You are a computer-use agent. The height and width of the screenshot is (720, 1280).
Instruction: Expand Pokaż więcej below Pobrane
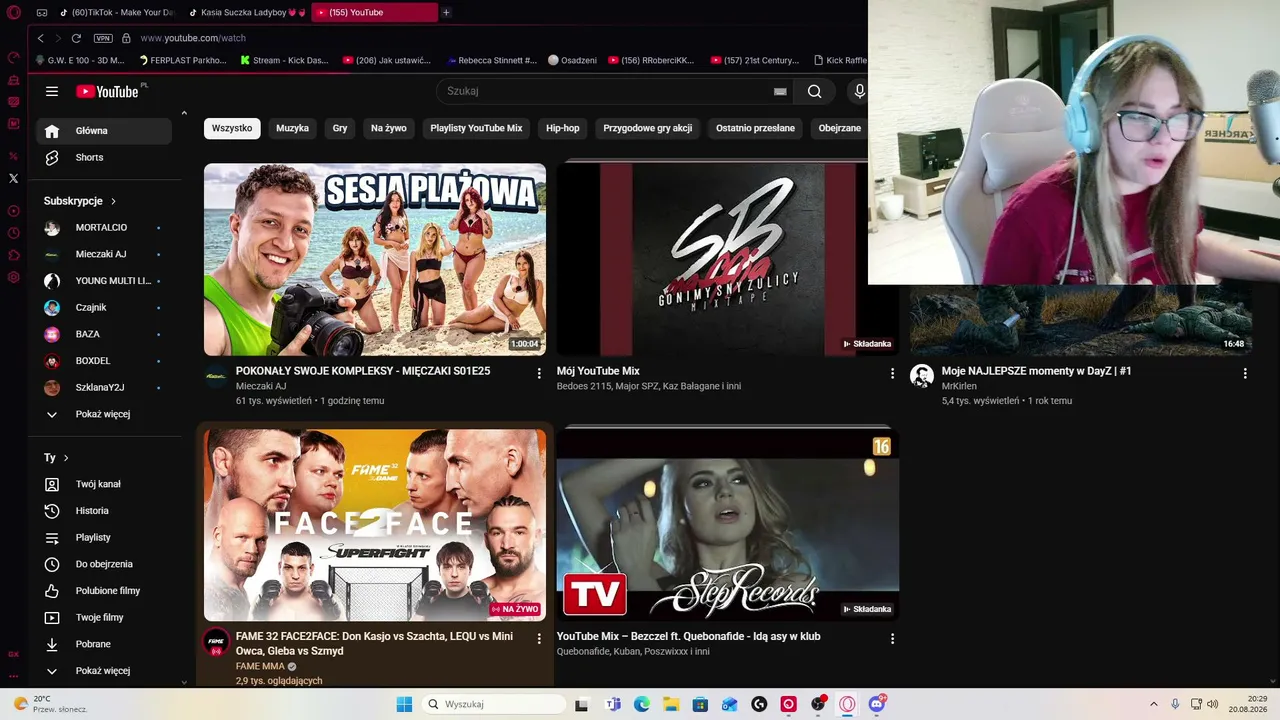point(104,671)
